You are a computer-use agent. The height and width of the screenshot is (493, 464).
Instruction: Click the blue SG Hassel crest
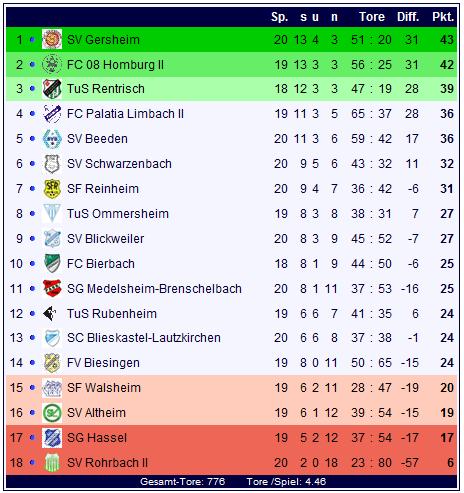tap(52, 438)
